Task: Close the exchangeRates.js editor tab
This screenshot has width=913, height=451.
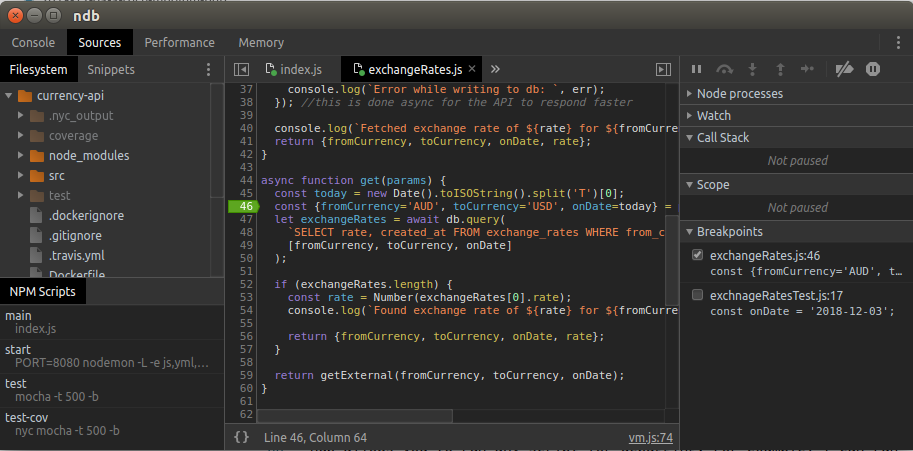Action: click(472, 69)
